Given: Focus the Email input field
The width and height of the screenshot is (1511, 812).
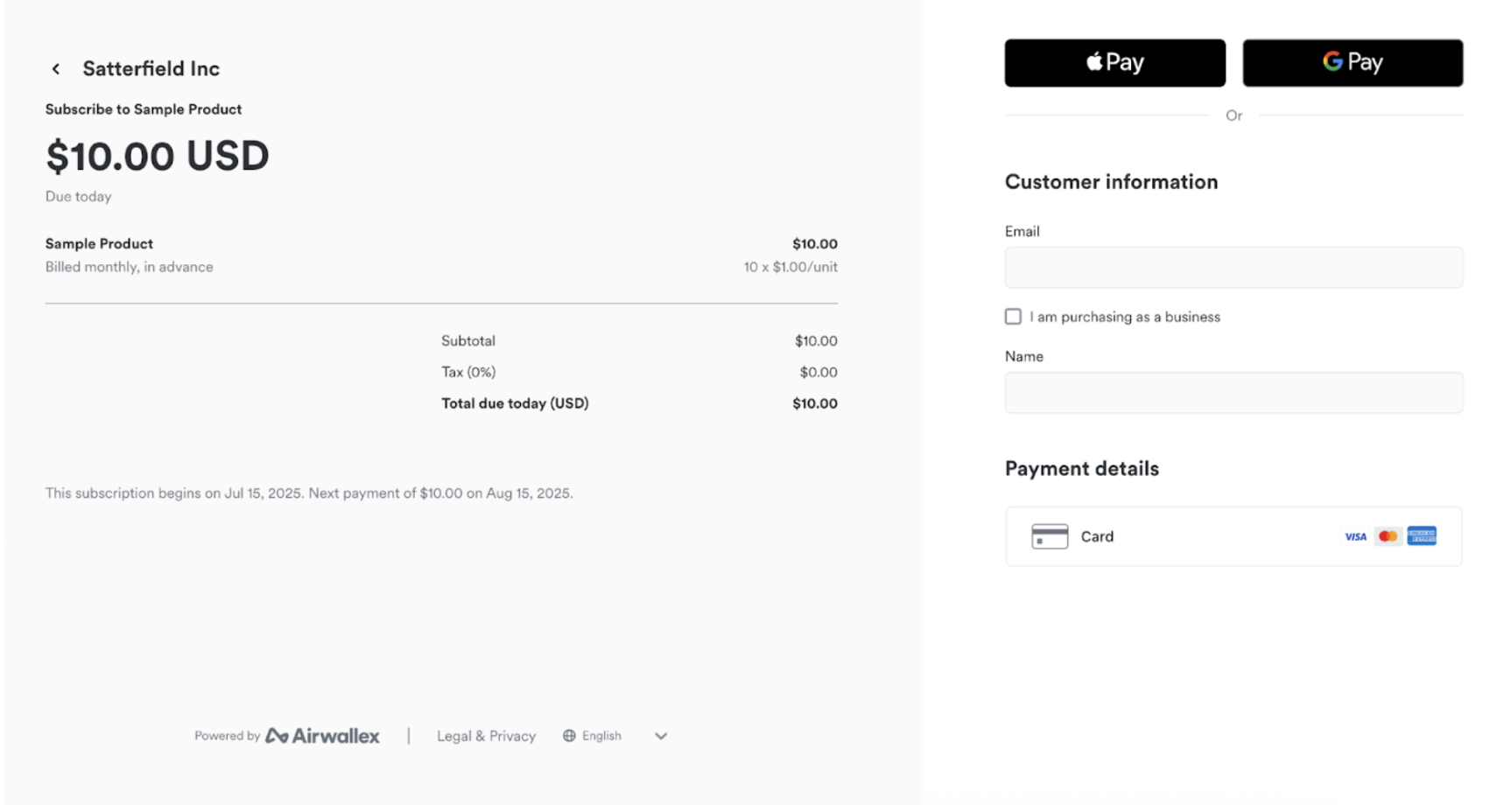Looking at the screenshot, I should [1233, 267].
